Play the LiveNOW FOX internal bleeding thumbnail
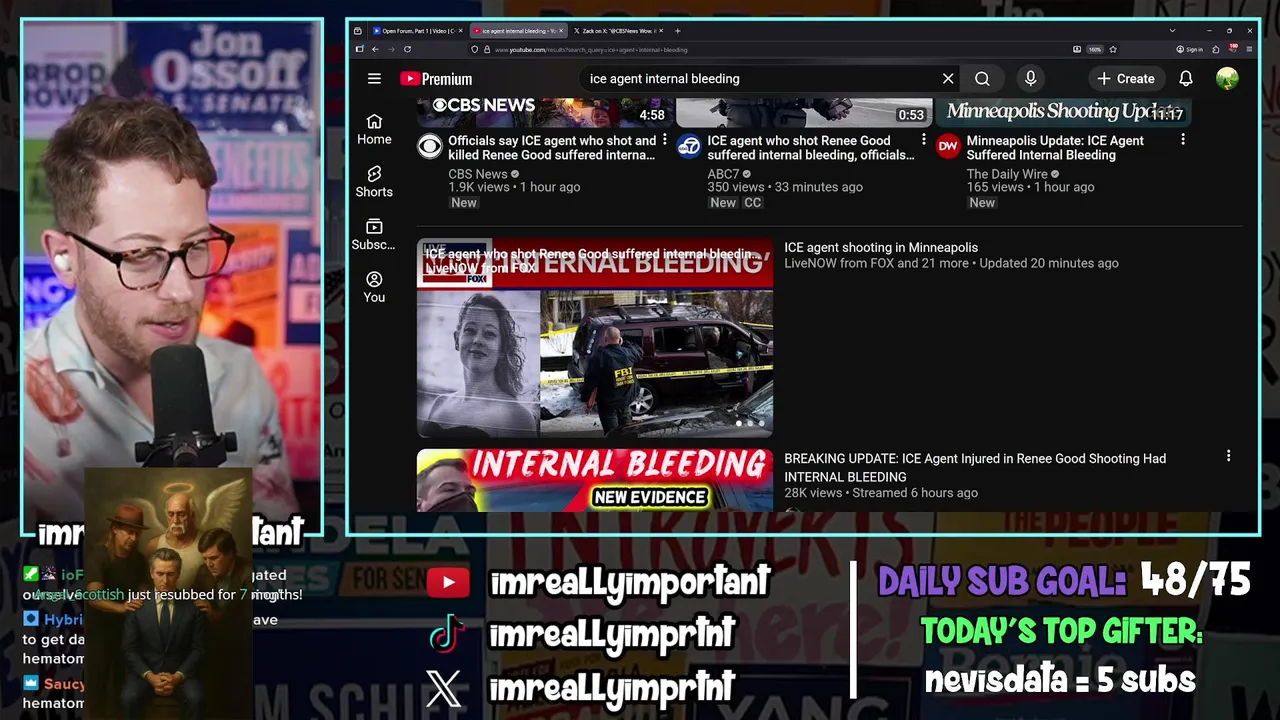This screenshot has width=1280, height=720. pos(595,338)
